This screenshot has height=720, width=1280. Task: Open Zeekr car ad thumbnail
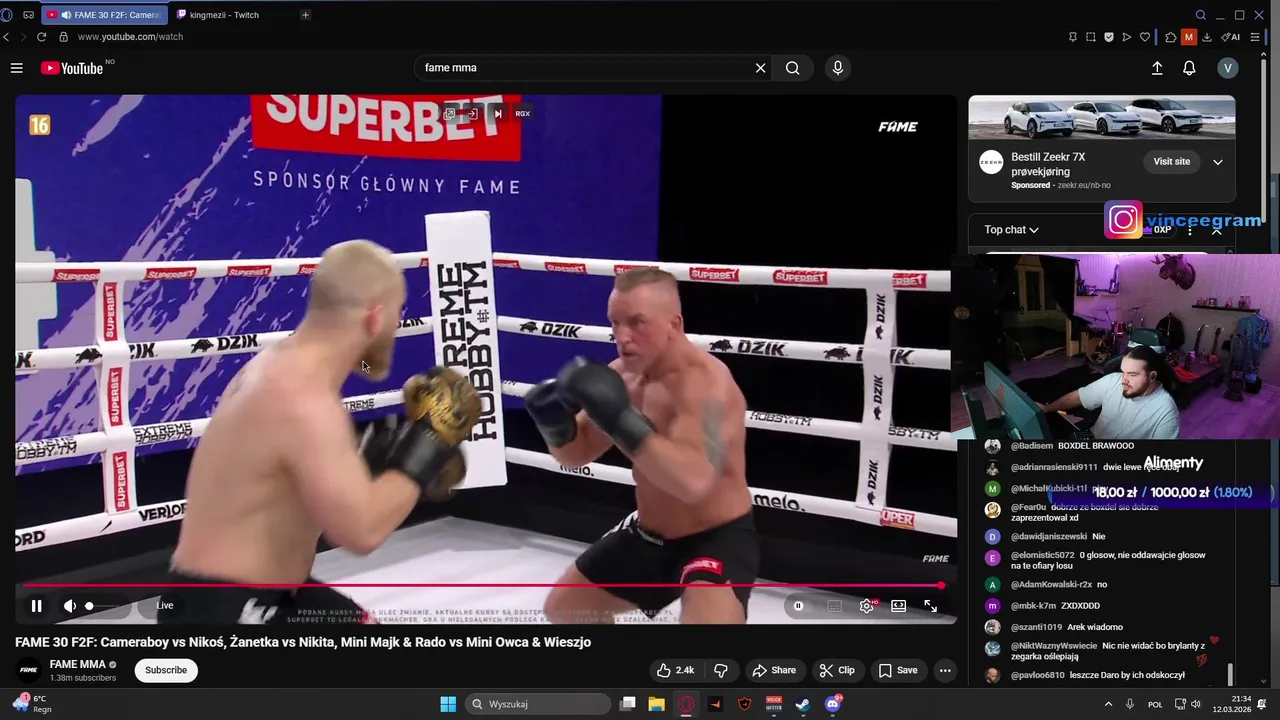(1102, 118)
